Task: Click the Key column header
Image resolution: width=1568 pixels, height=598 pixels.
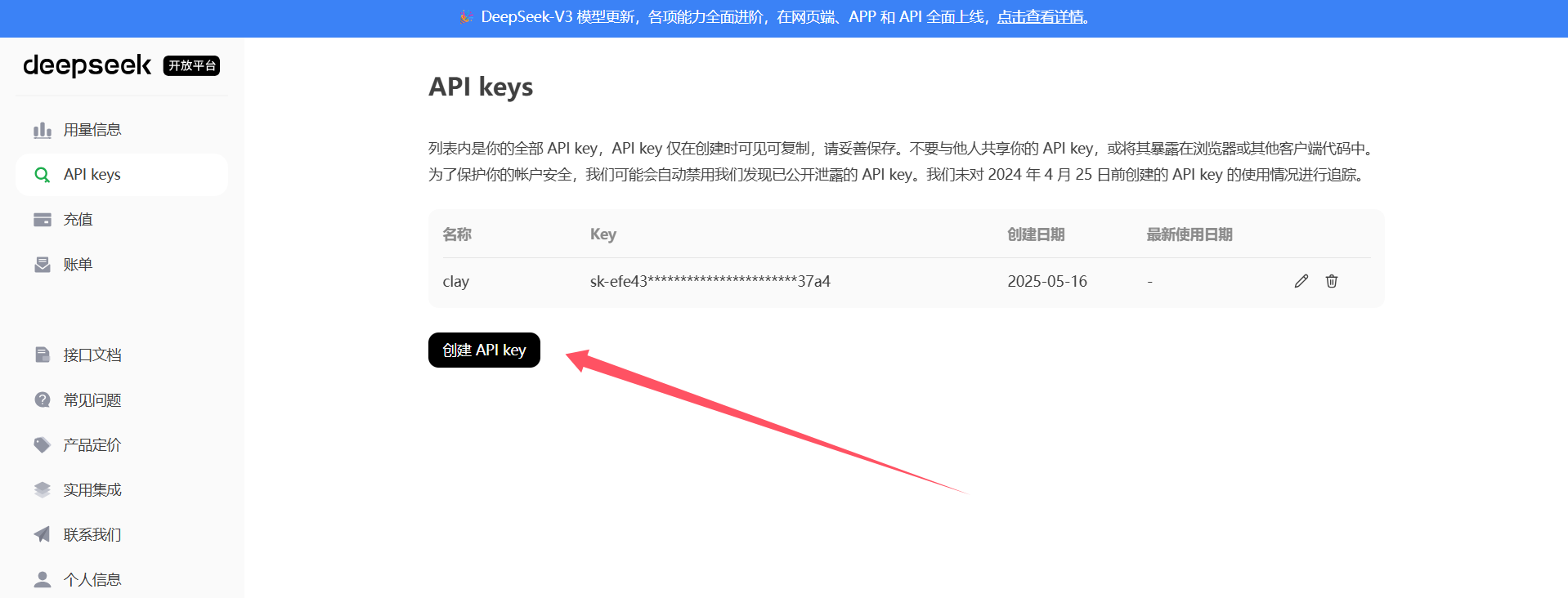Action: click(x=603, y=234)
